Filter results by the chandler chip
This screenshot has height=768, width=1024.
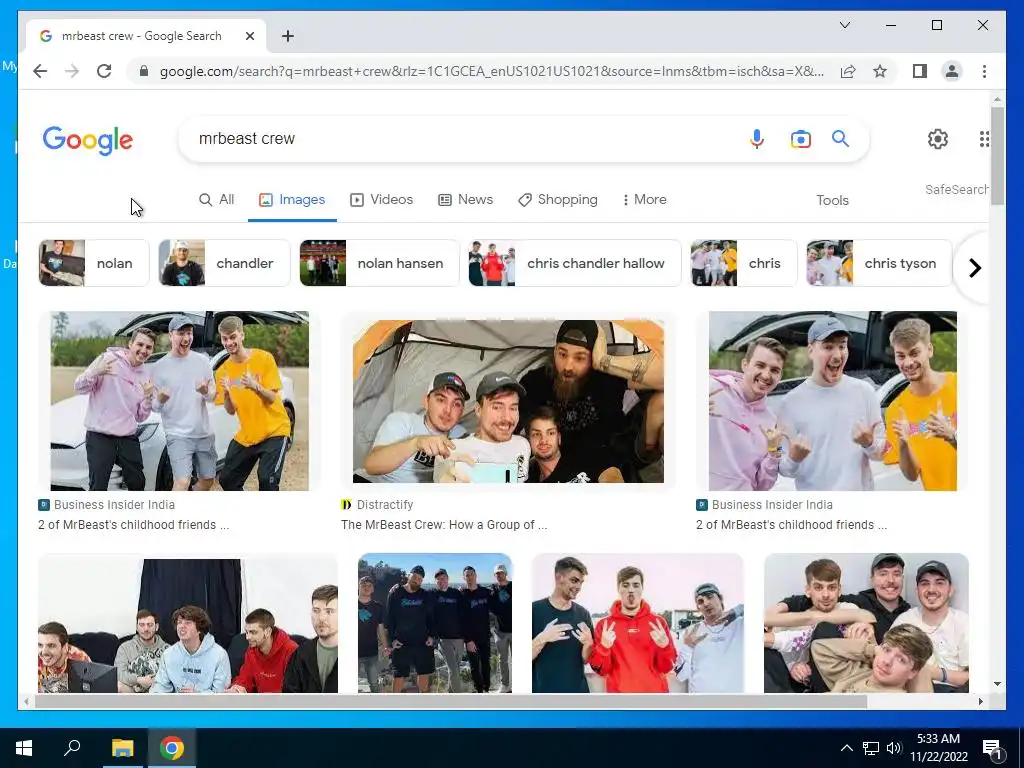click(x=224, y=263)
